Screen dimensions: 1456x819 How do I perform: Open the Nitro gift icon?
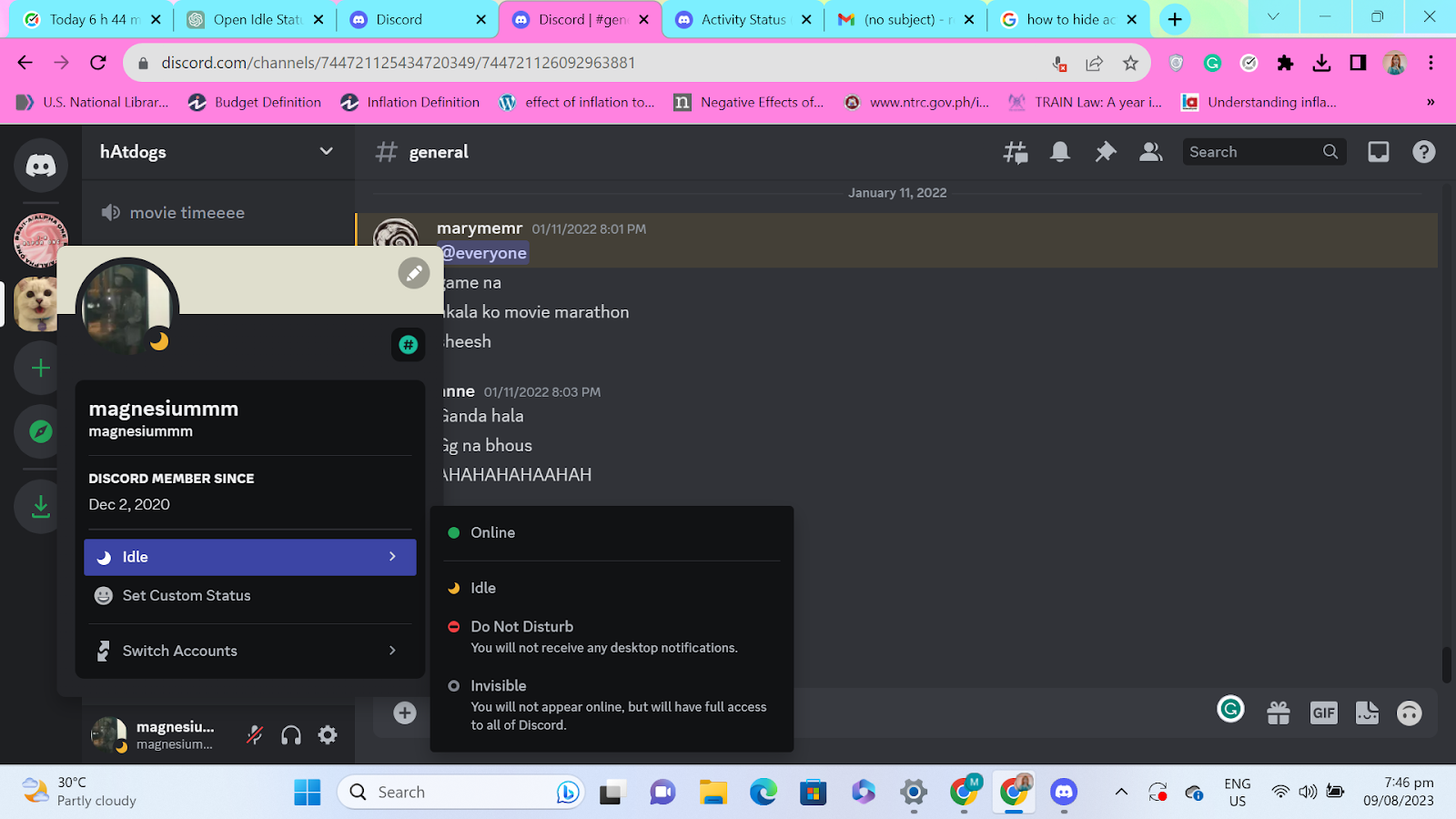pos(1279,713)
